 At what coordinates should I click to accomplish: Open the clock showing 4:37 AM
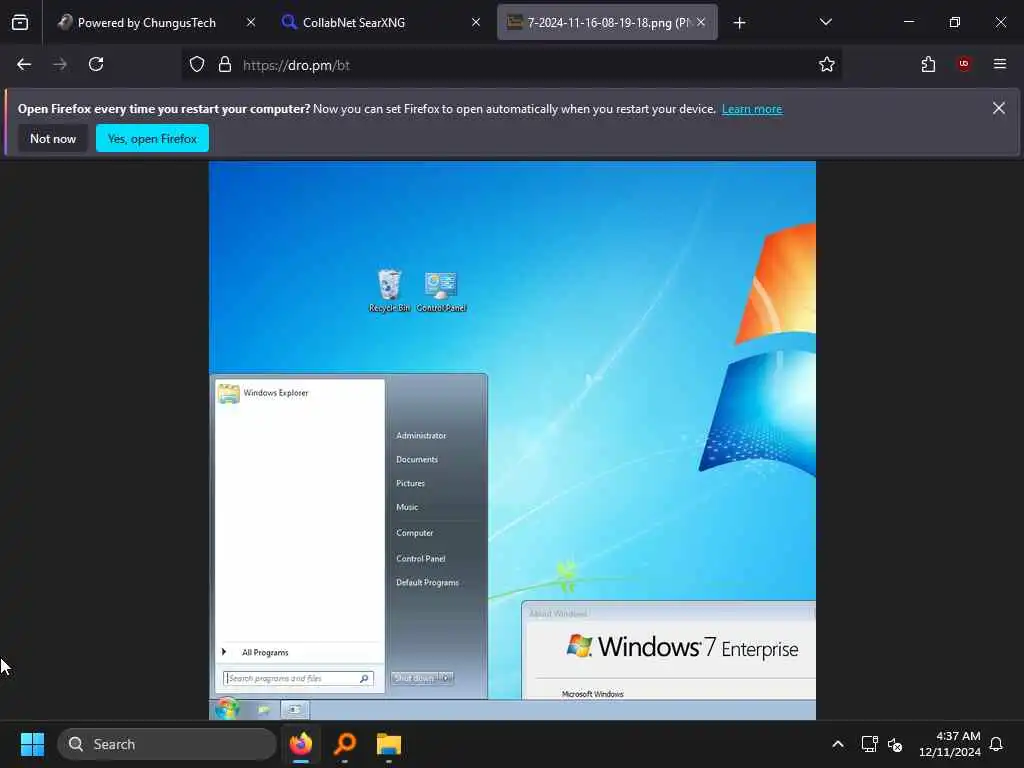949,744
